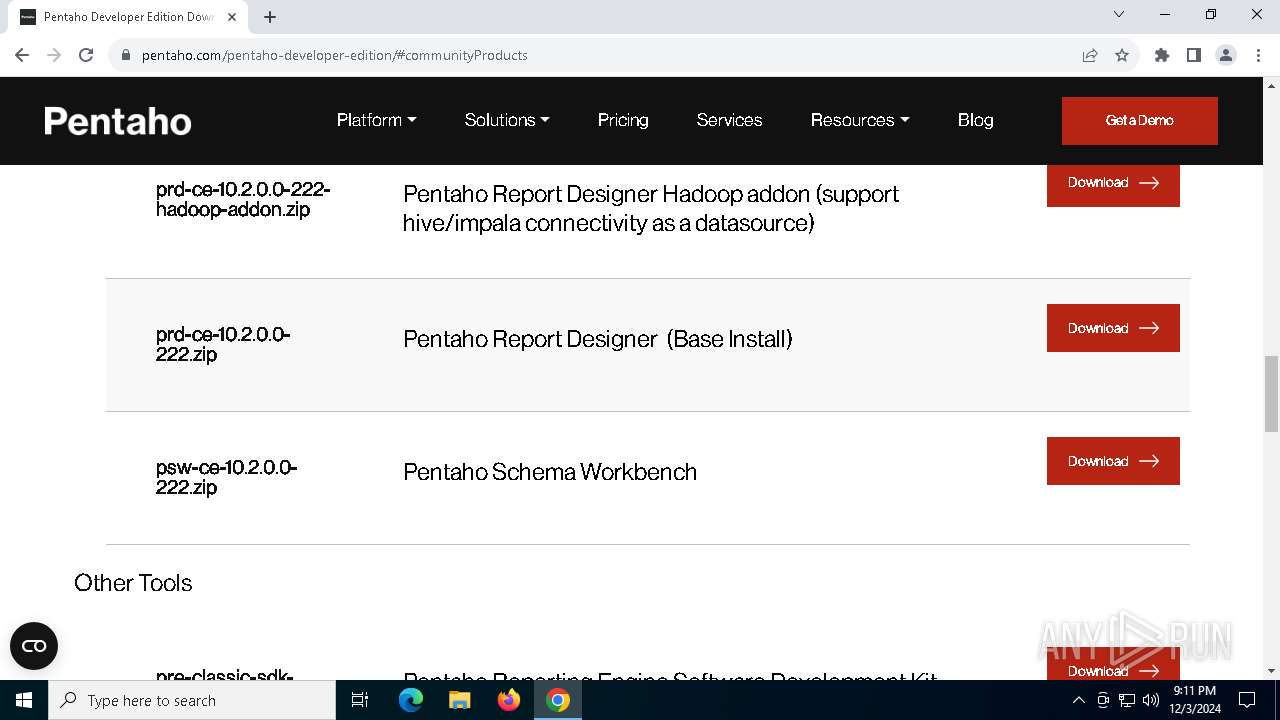Select file name prd-ce-10.2.0.0-222.zip

(223, 344)
